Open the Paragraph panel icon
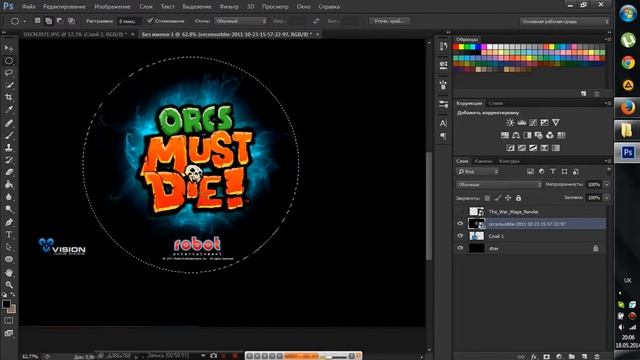Viewport: 640px width, 360px height. (443, 136)
